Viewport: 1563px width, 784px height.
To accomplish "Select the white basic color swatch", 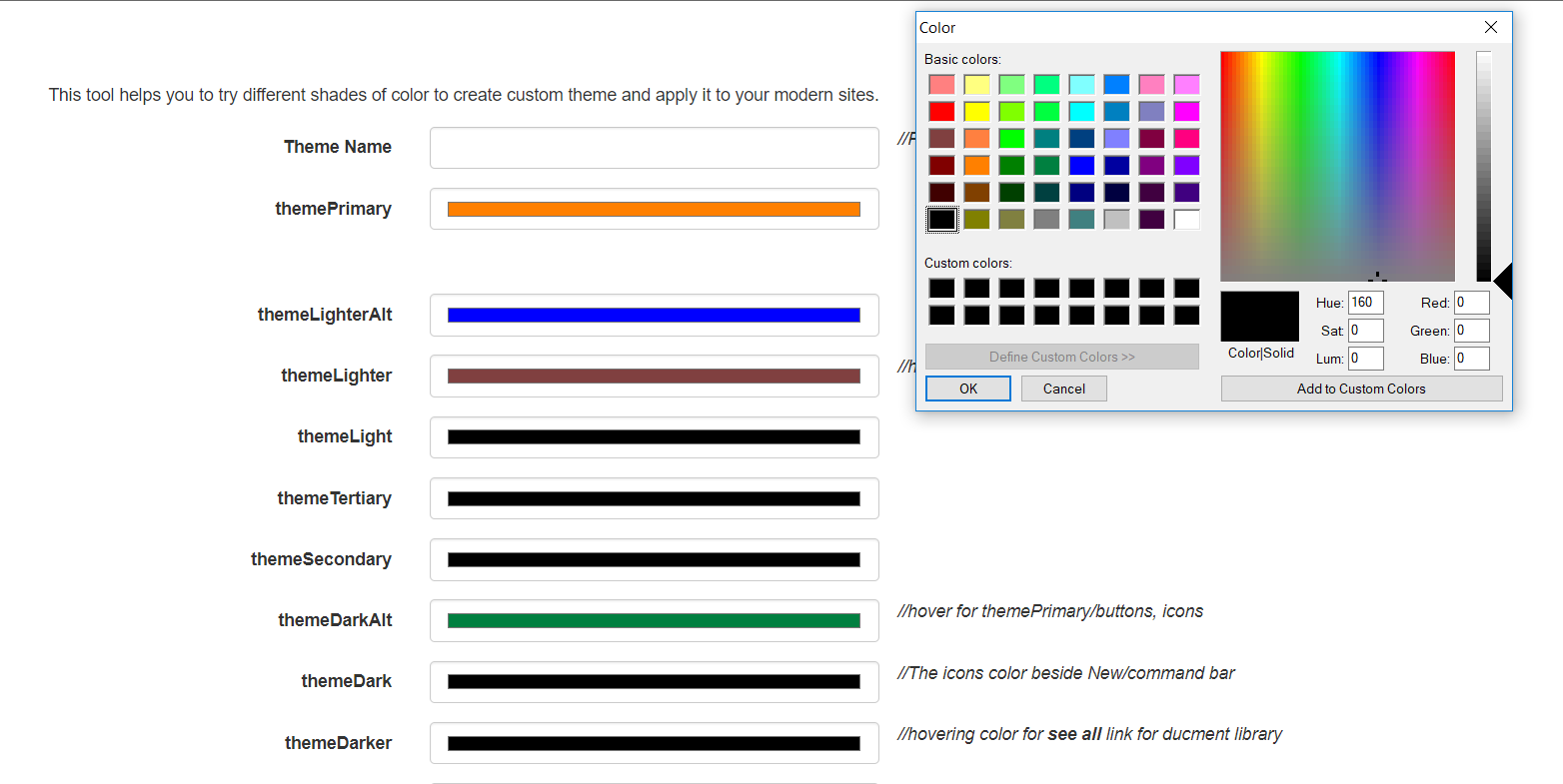I will pos(1186,219).
